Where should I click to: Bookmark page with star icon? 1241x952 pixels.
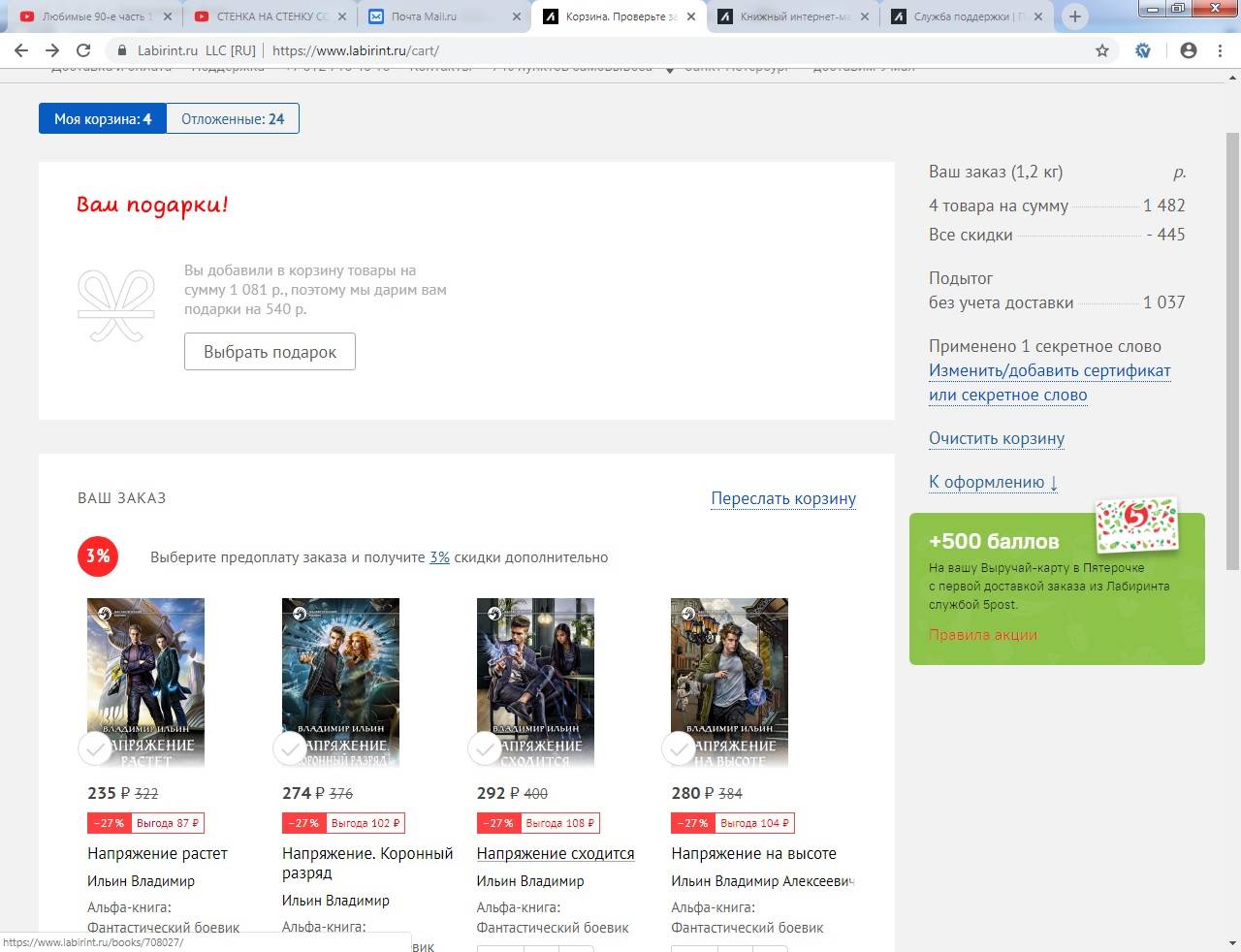(x=1102, y=50)
